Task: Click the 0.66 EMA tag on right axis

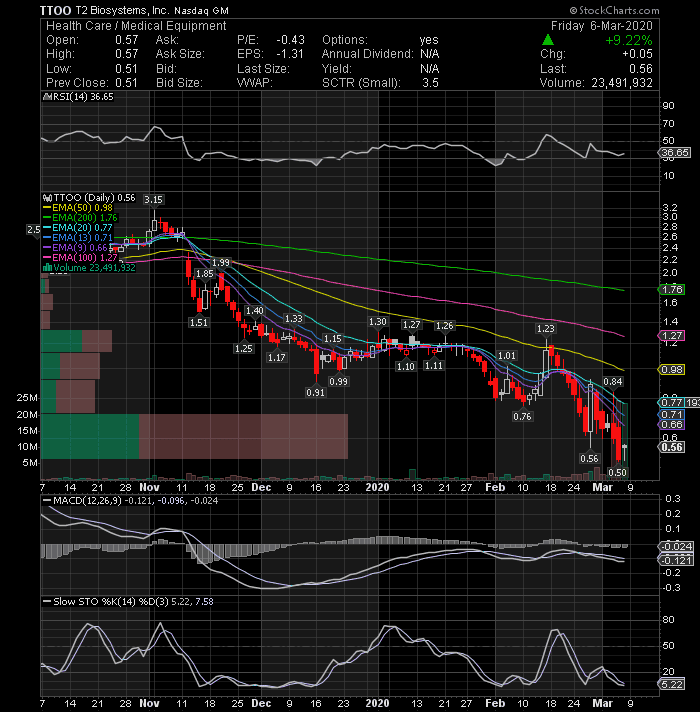Action: pos(672,425)
